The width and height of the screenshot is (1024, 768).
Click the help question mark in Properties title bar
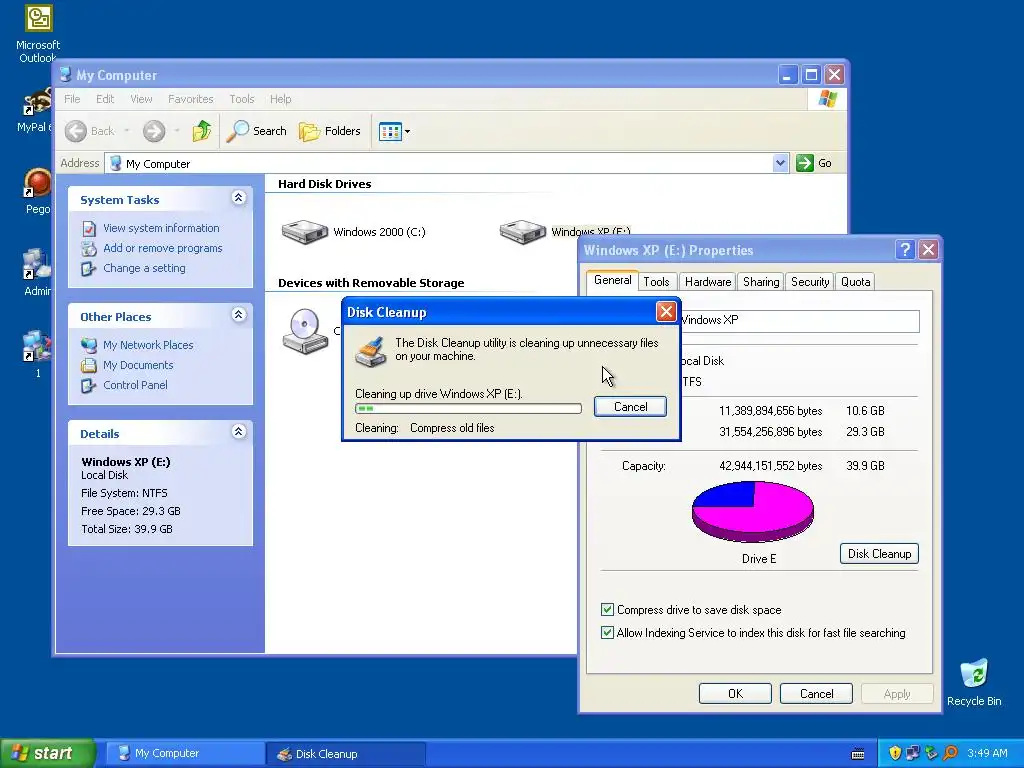pos(904,249)
